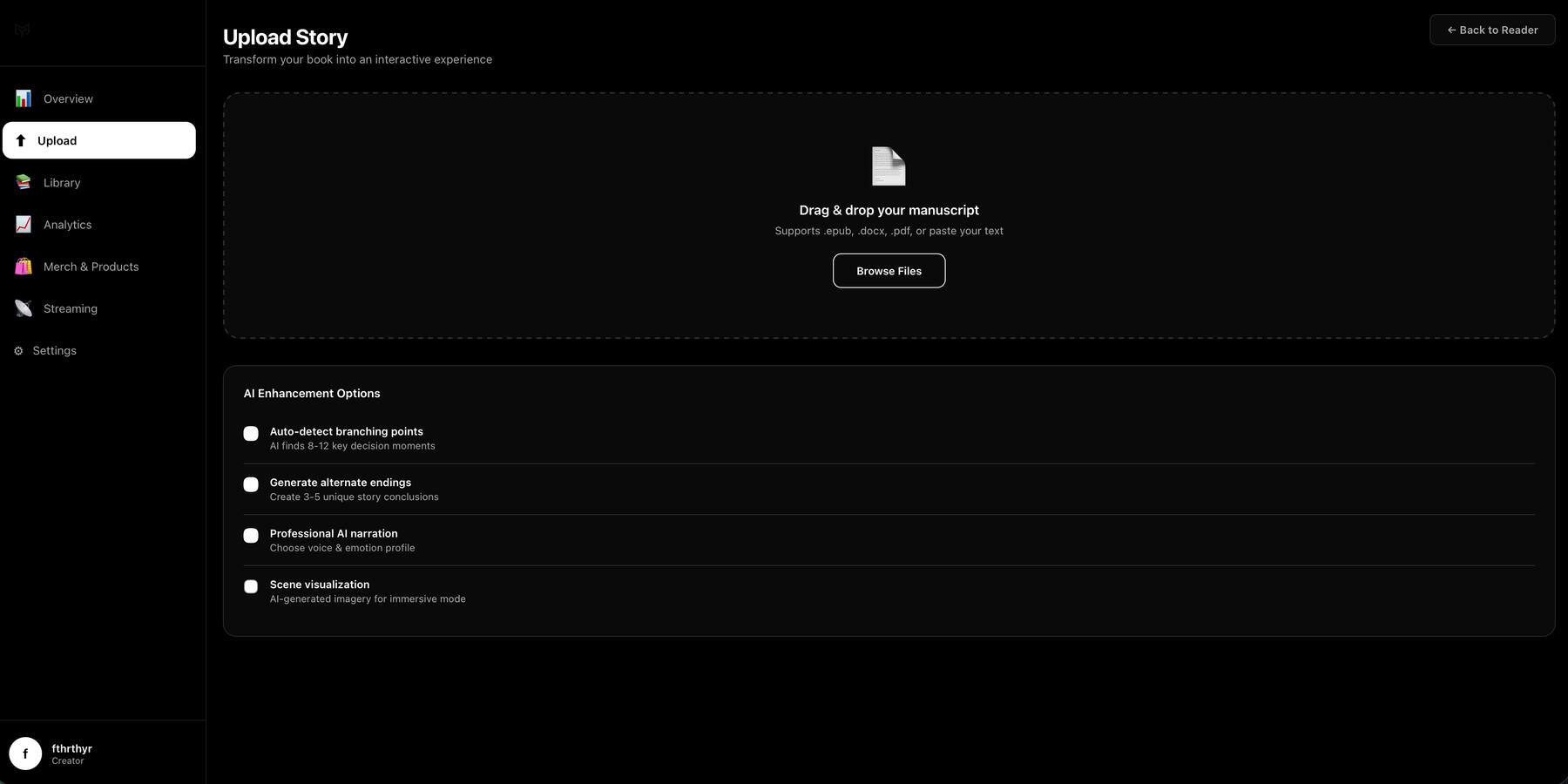Click the Settings gear icon
Screen dimensions: 1568x784
[18, 351]
